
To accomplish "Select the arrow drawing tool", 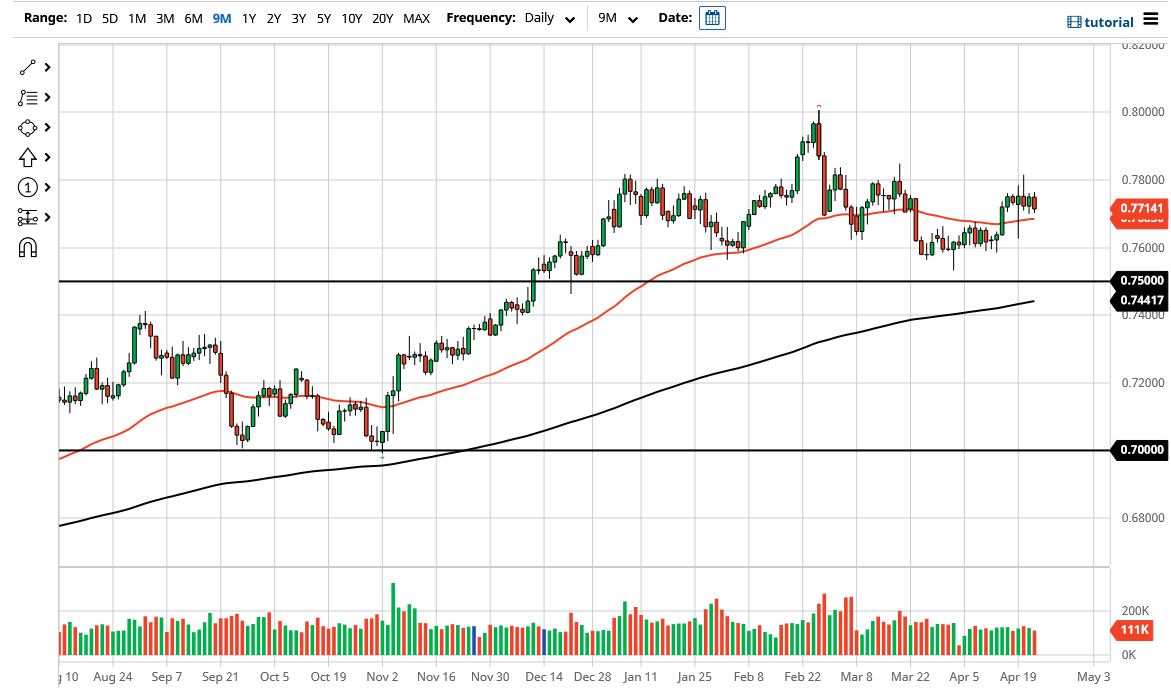I will [x=28, y=157].
